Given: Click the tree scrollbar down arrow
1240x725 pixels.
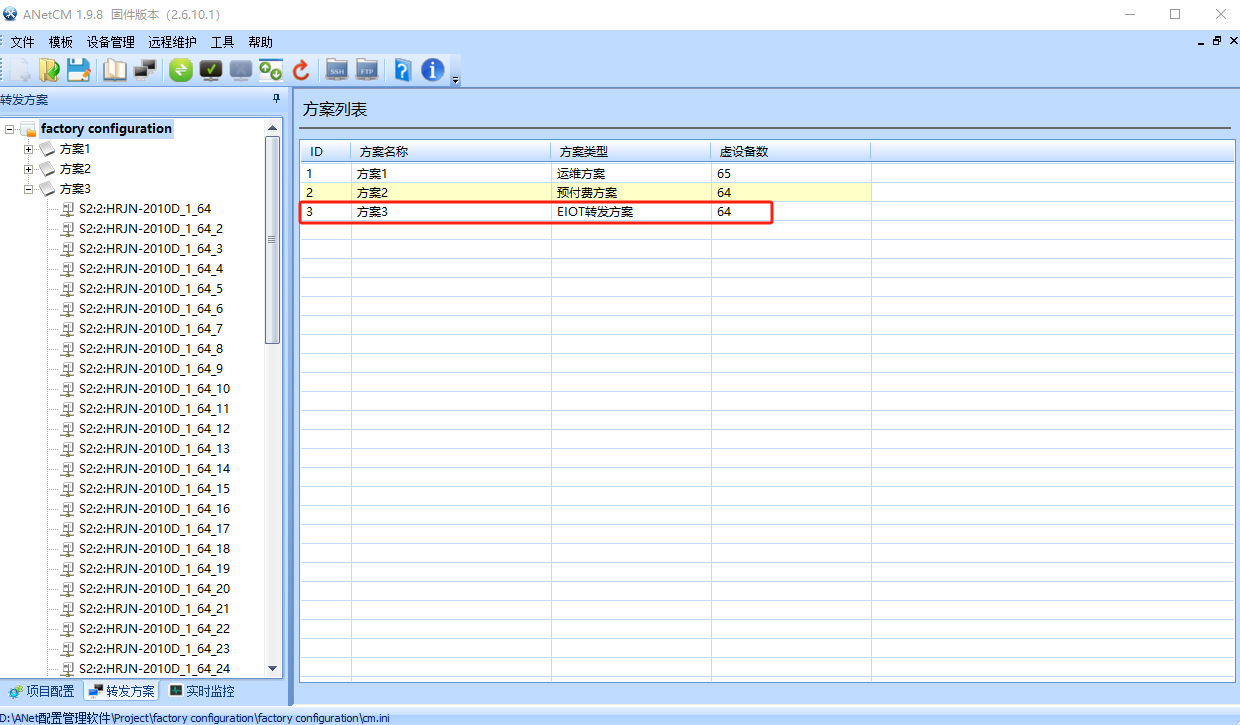Looking at the screenshot, I should (272, 668).
